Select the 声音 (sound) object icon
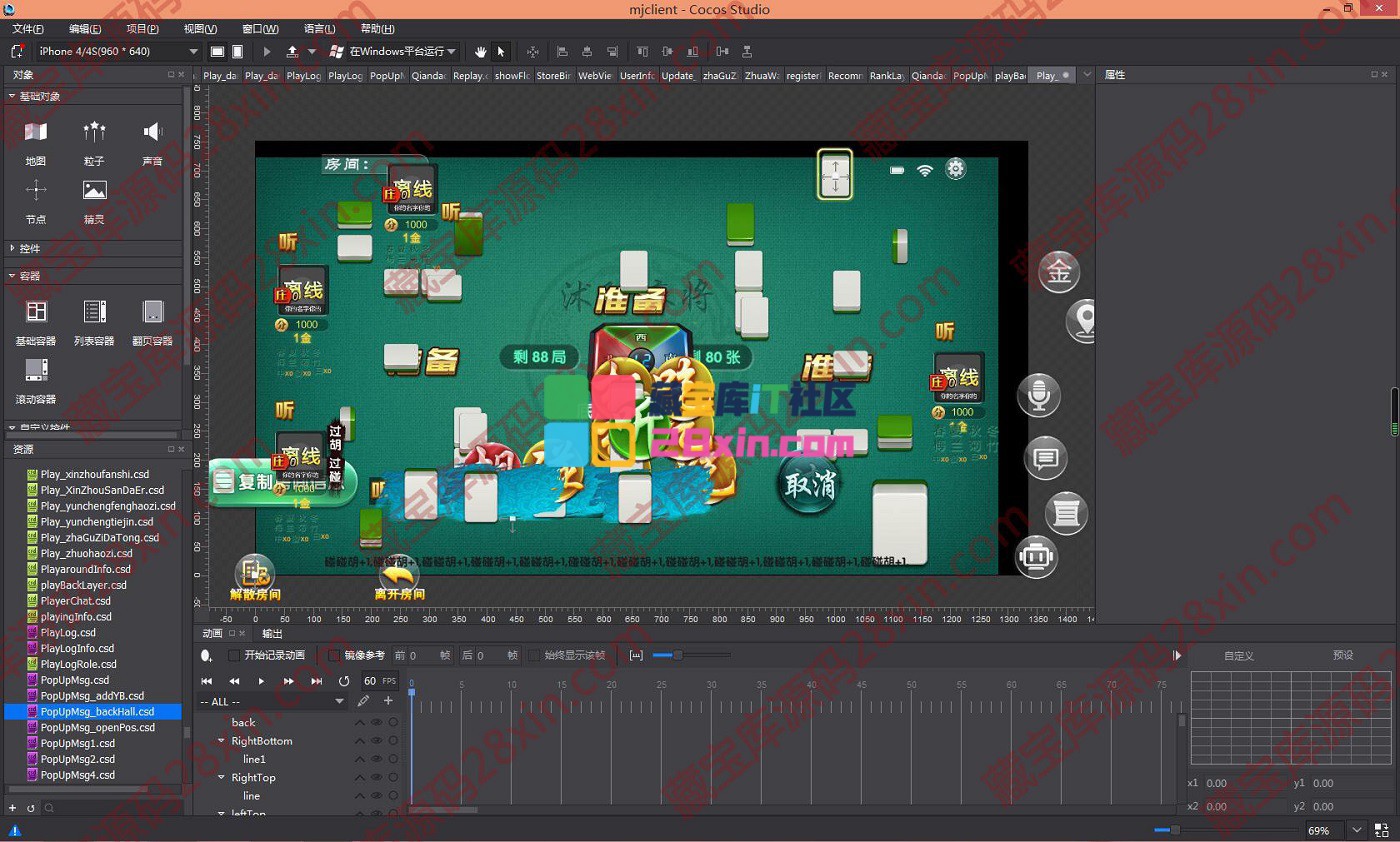This screenshot has width=1400, height=842. [x=152, y=132]
